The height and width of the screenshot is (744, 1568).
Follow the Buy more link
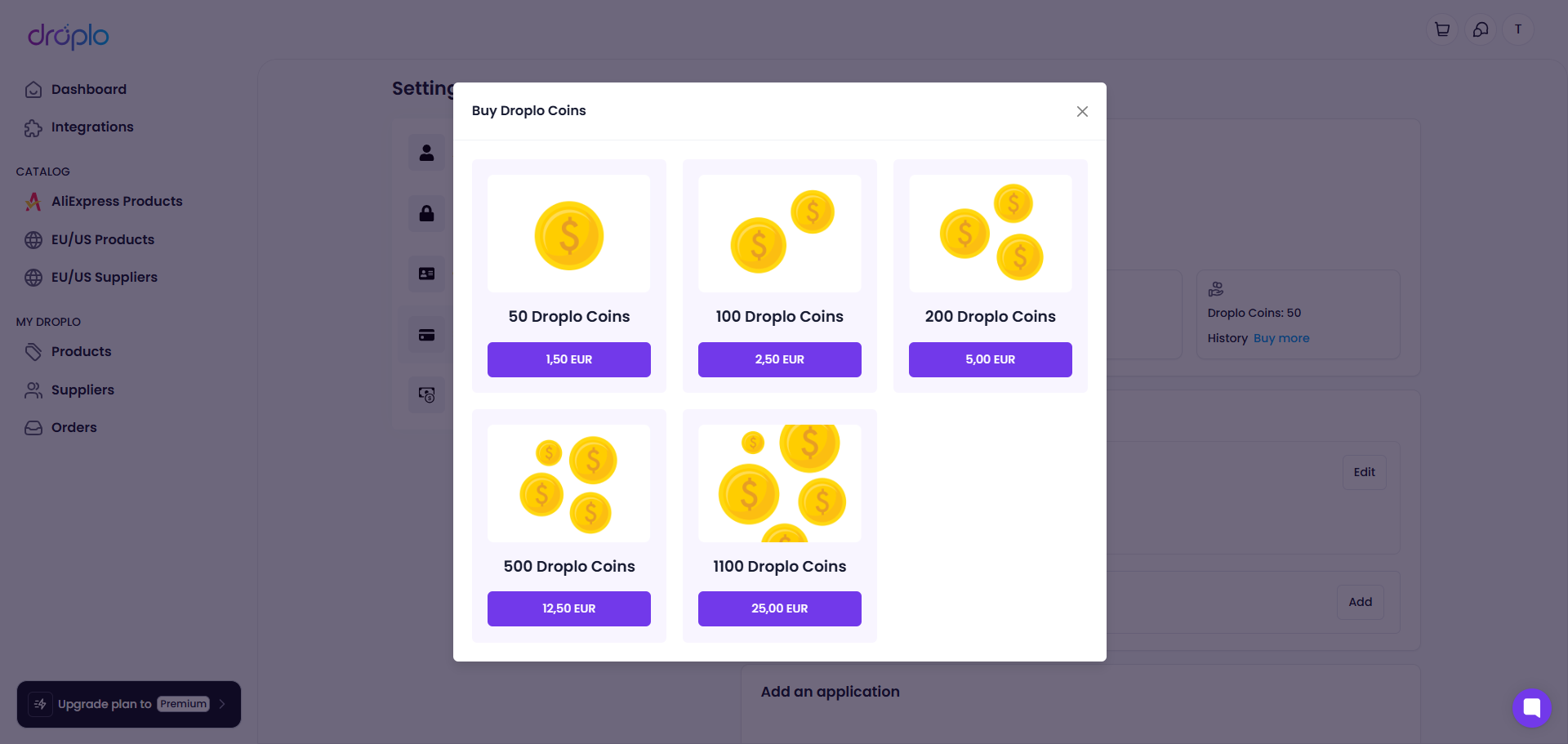(1281, 338)
